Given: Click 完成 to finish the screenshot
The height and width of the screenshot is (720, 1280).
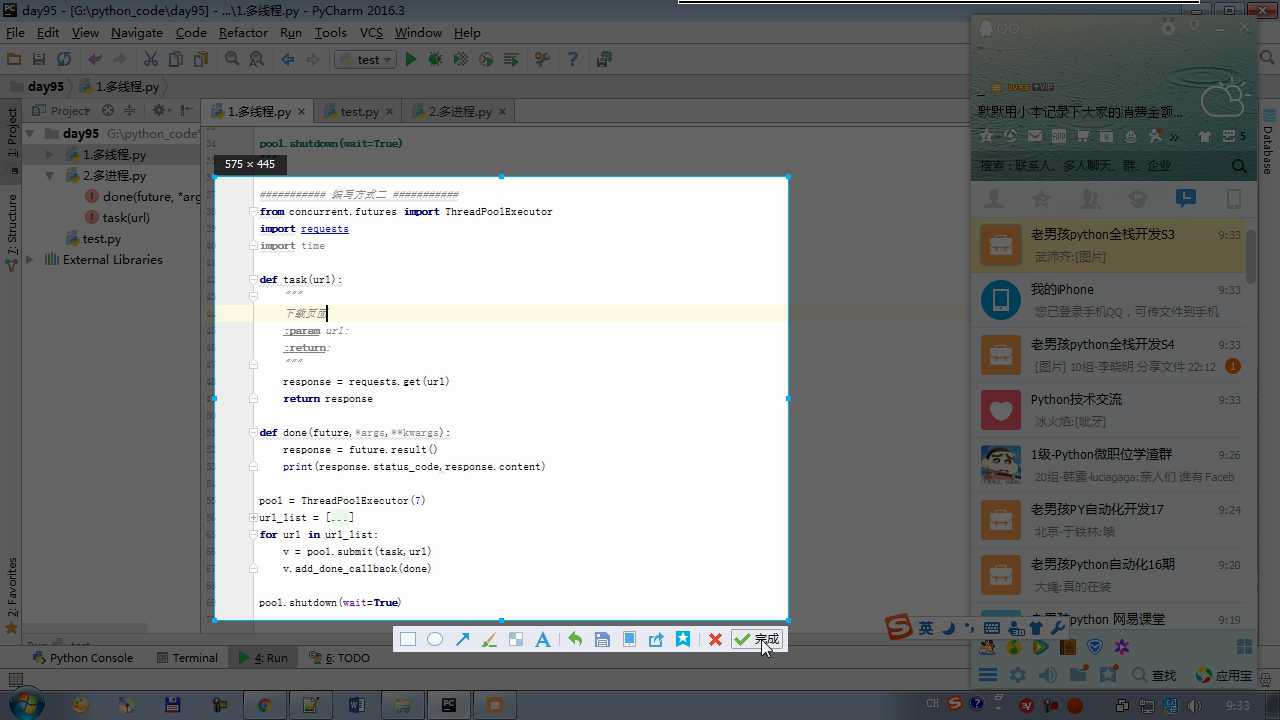Looking at the screenshot, I should (x=756, y=639).
